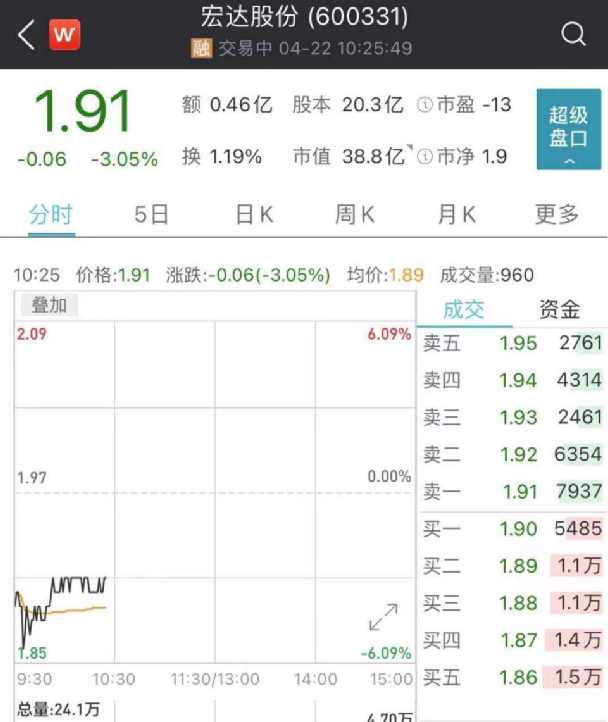Expand the 超级盘口 panel
This screenshot has width=608, height=722.
point(568,130)
